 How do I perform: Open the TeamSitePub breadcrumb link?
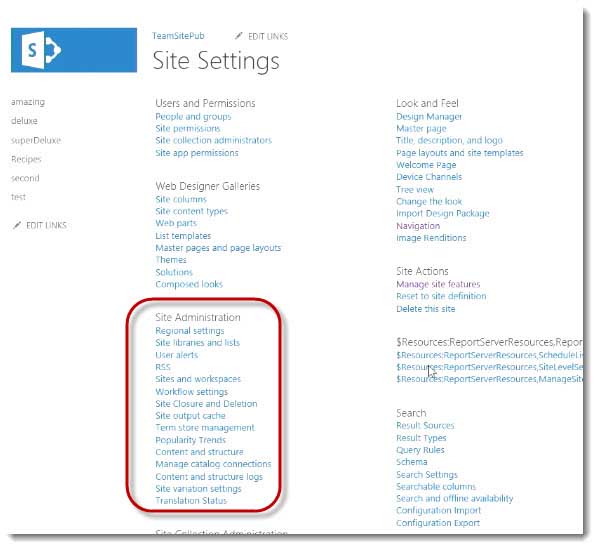[178, 36]
